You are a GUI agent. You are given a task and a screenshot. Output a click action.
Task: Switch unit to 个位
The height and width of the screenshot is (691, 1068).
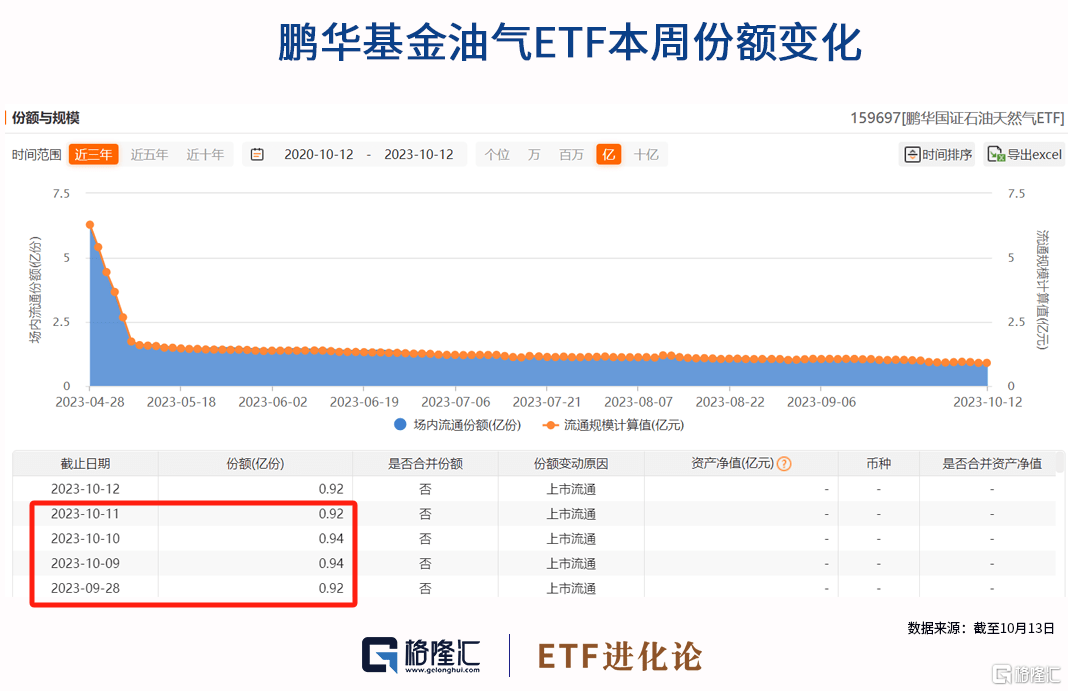[497, 155]
